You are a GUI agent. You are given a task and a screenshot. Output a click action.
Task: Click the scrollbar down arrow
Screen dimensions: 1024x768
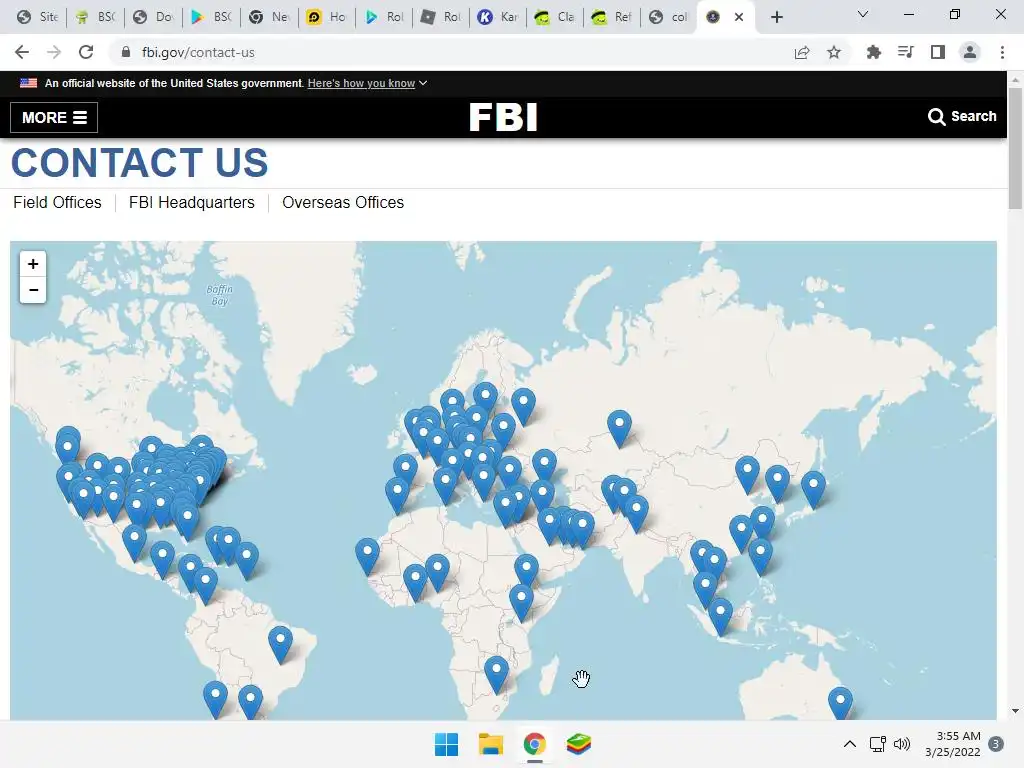click(1015, 711)
